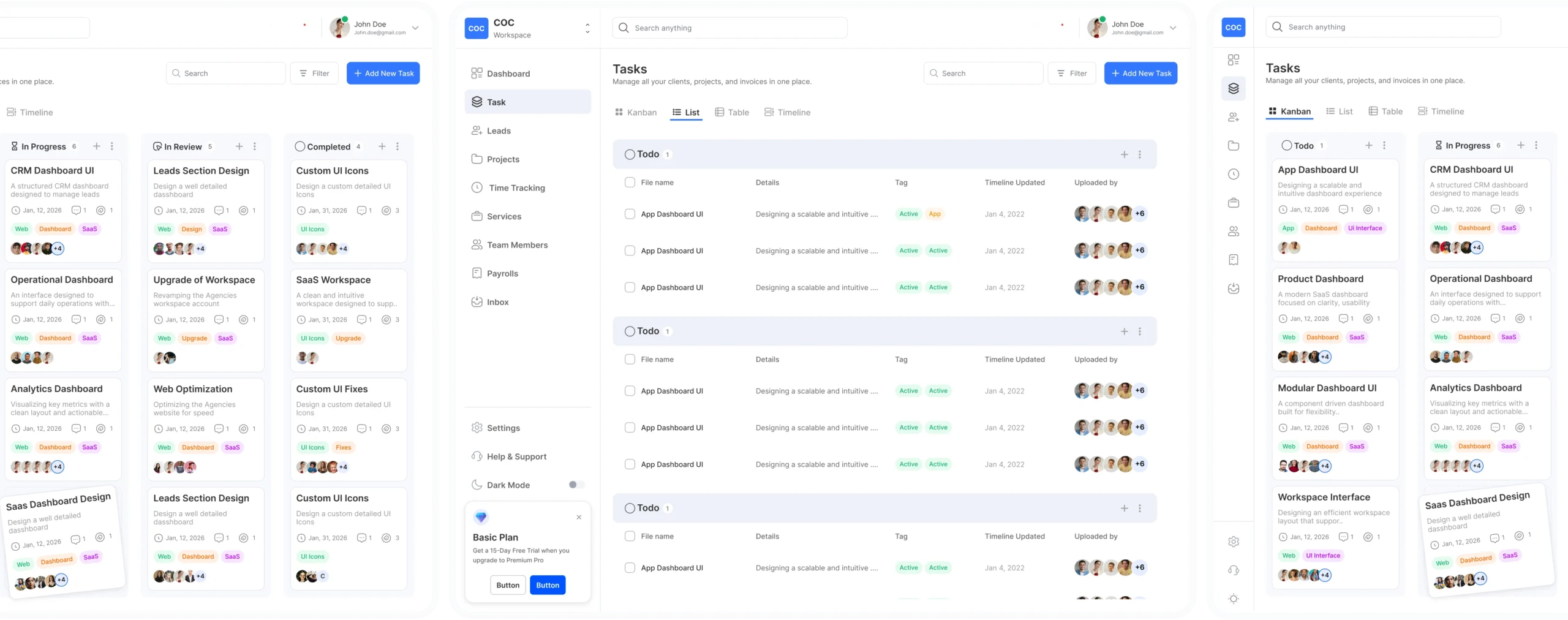Open the Inbox sidebar item
The image size is (1568, 620).
pyautogui.click(x=497, y=302)
